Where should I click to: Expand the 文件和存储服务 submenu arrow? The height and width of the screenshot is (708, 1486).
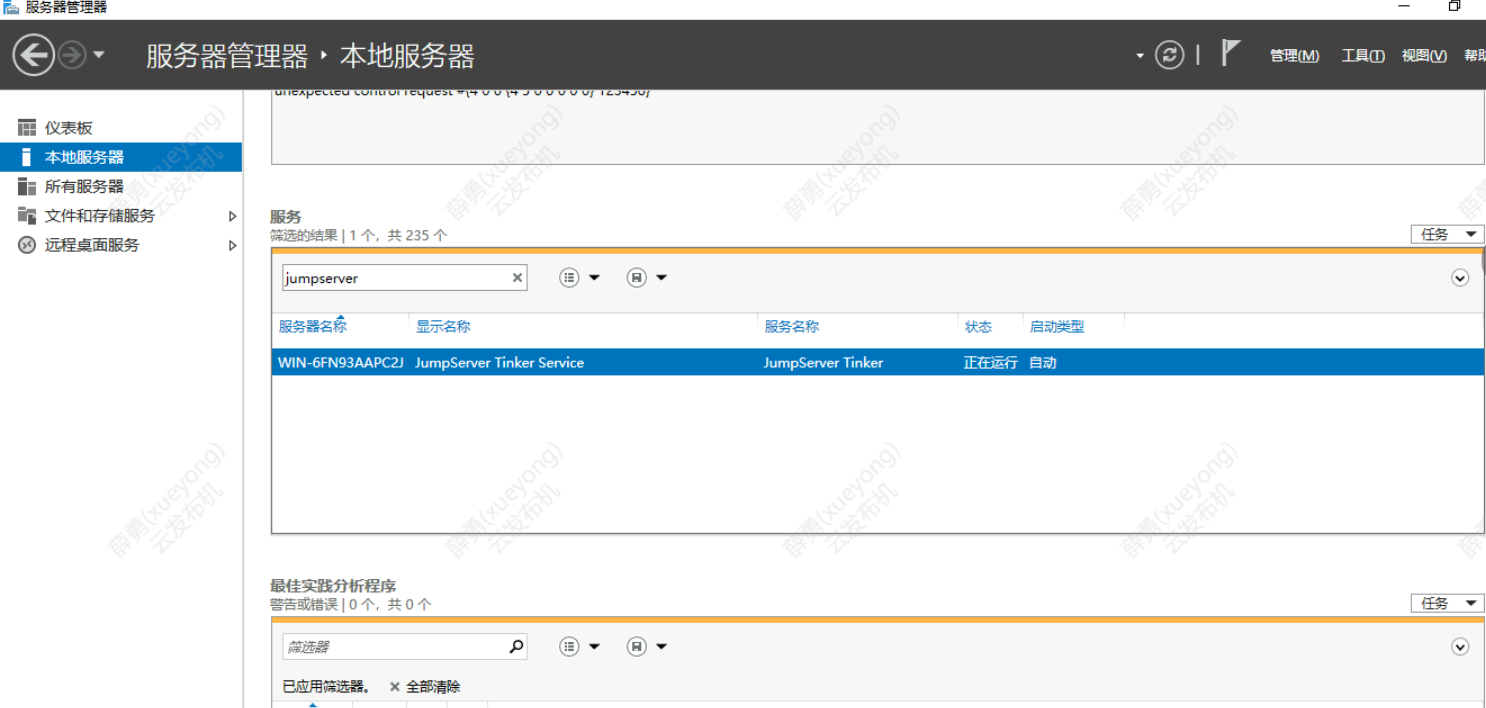pos(232,216)
